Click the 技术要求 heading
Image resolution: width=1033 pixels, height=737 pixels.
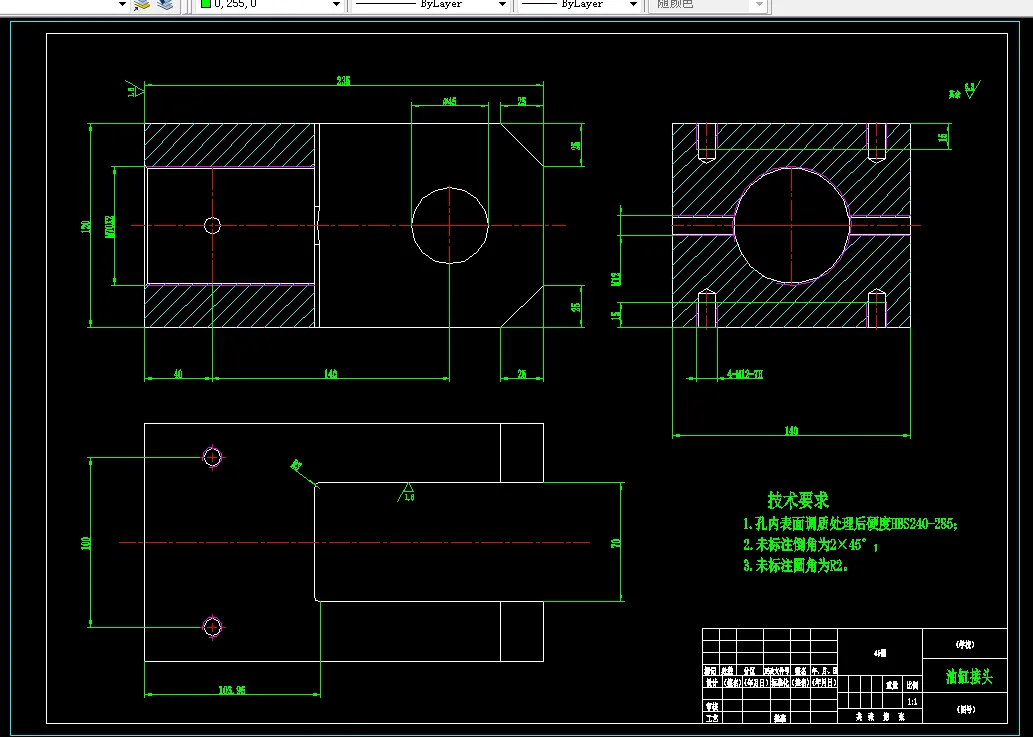pos(798,500)
